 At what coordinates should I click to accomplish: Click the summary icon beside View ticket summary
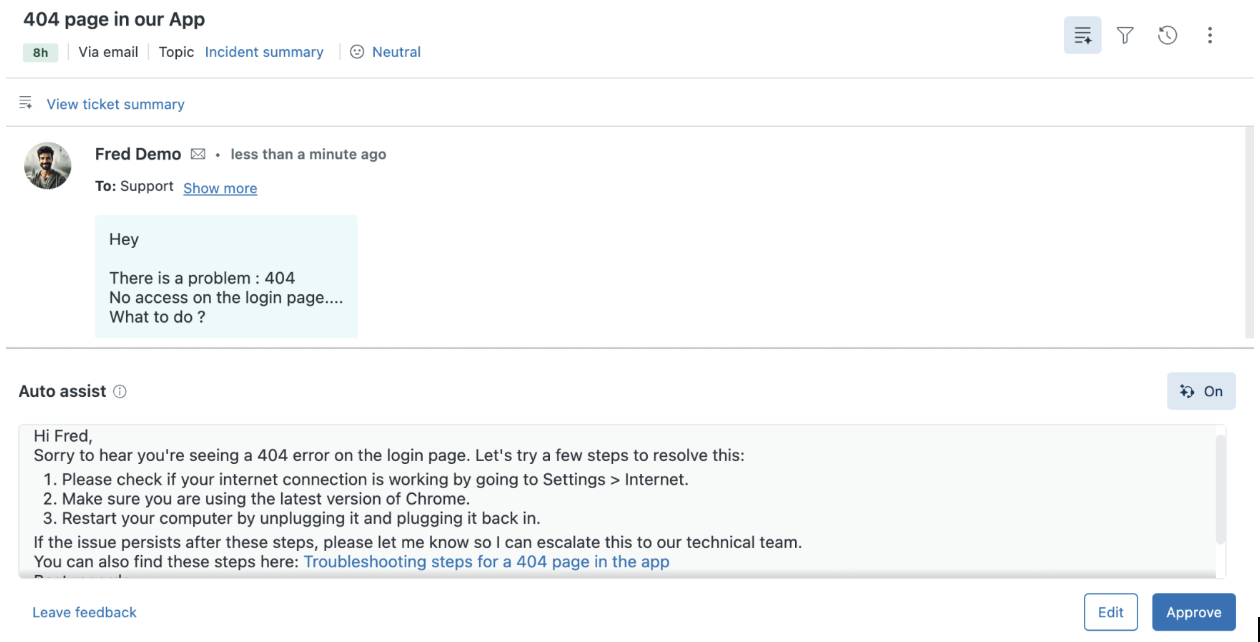(x=26, y=103)
